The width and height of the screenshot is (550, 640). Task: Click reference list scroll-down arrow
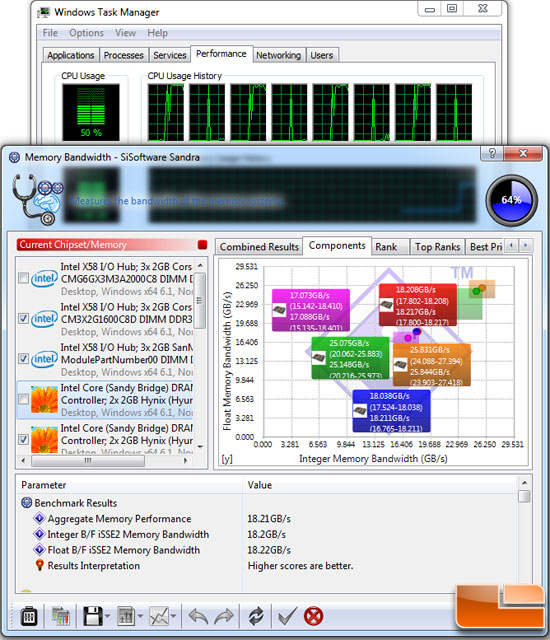point(200,447)
